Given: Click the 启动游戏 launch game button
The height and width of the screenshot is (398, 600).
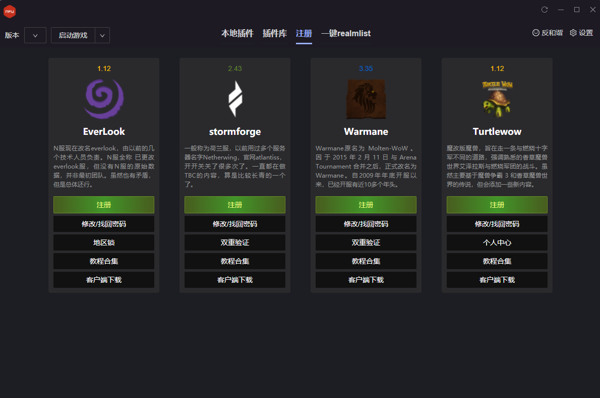Looking at the screenshot, I should click(x=73, y=35).
